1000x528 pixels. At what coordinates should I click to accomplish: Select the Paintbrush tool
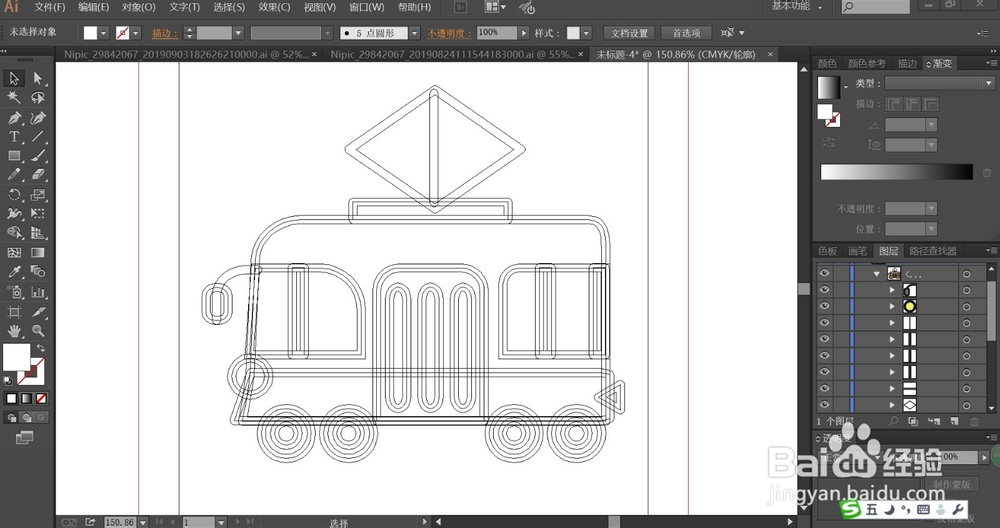coord(38,156)
